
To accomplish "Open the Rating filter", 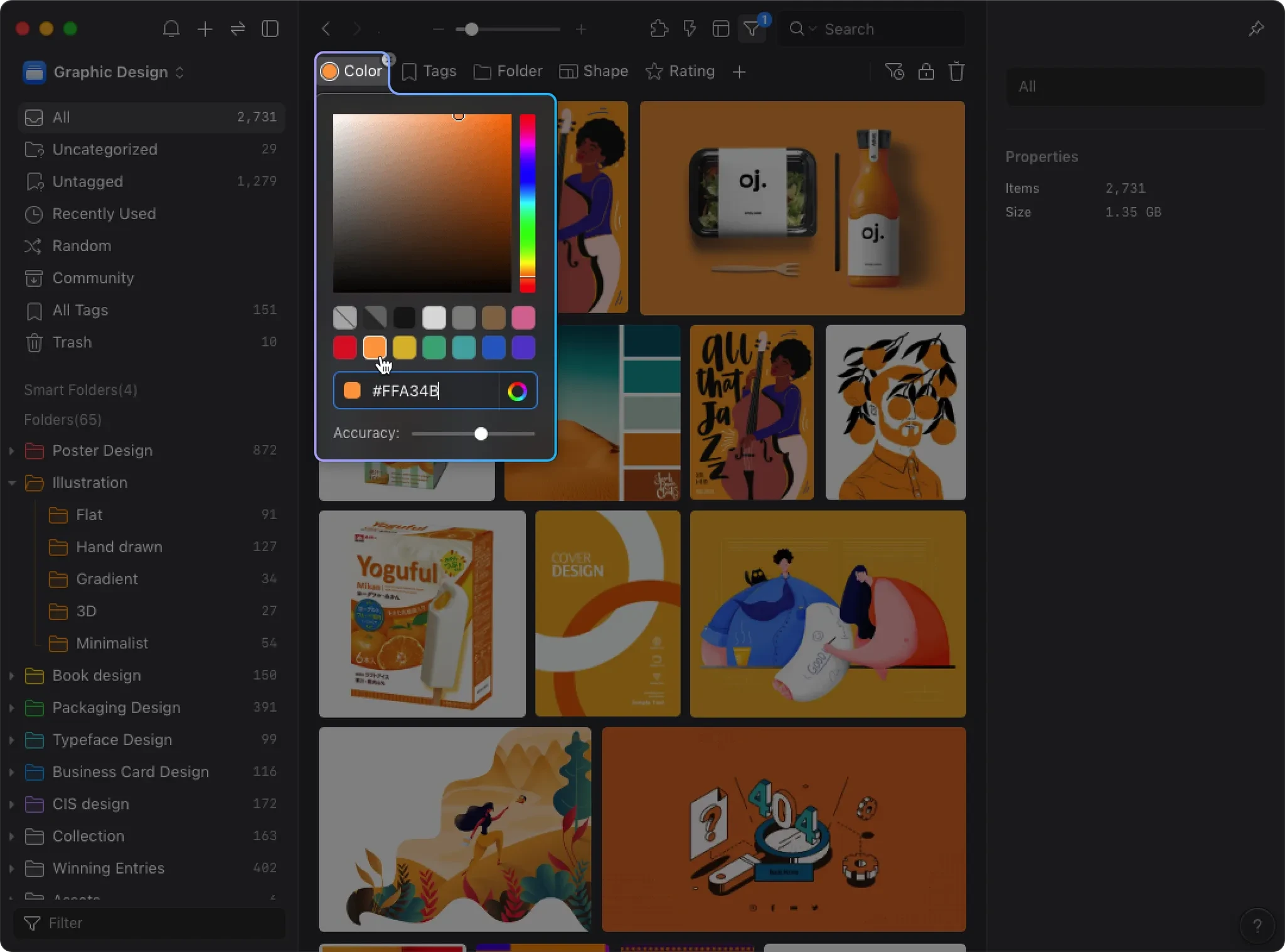I will point(680,72).
